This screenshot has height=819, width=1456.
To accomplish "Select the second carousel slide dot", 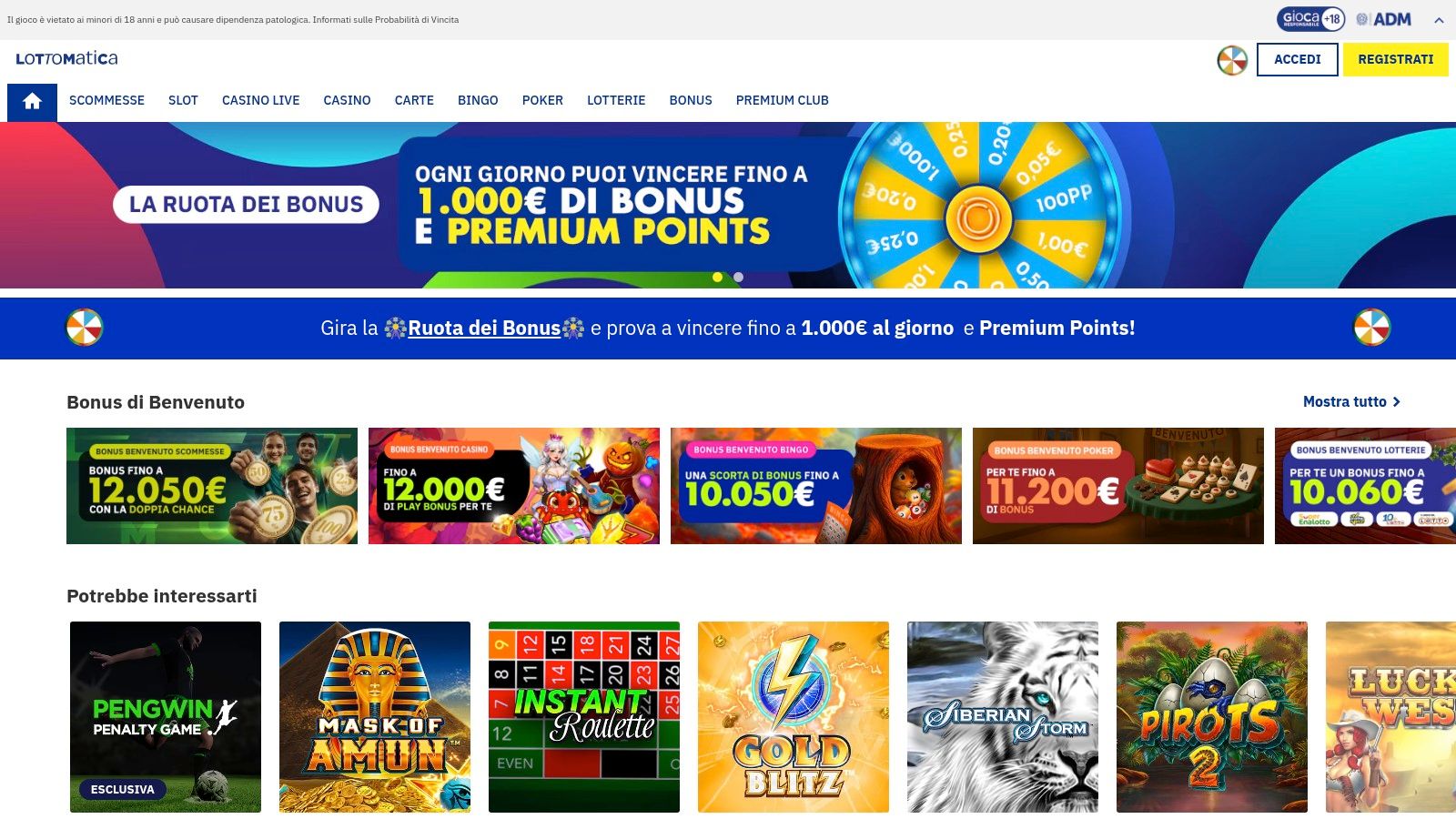I will tap(738, 277).
